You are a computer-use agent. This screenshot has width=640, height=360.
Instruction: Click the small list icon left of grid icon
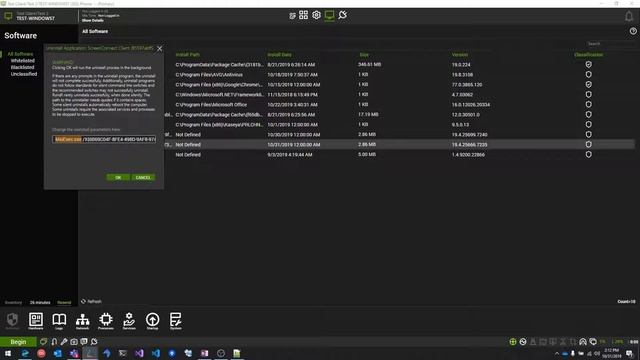[x=292, y=16]
